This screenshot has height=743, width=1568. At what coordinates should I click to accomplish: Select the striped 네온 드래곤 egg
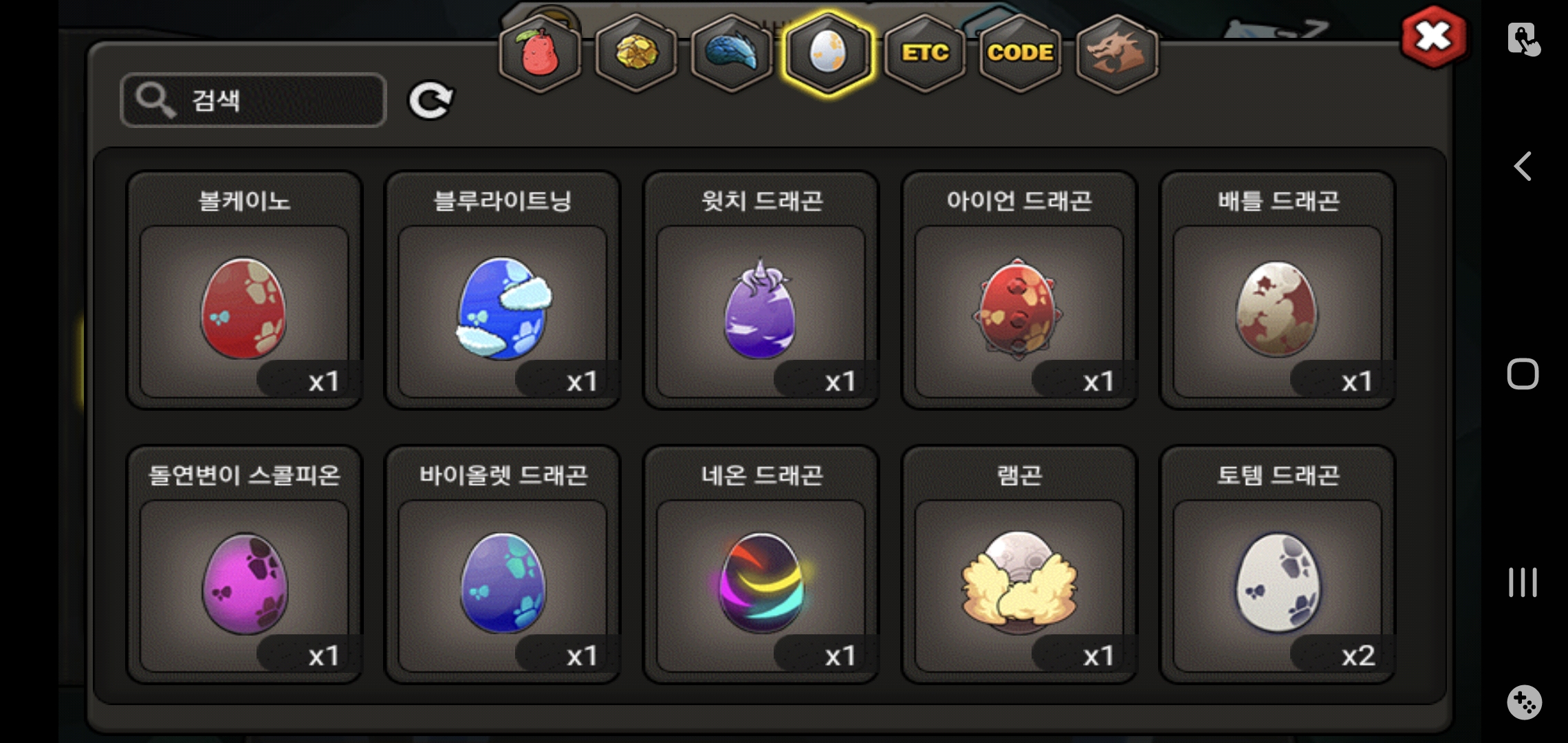(761, 565)
